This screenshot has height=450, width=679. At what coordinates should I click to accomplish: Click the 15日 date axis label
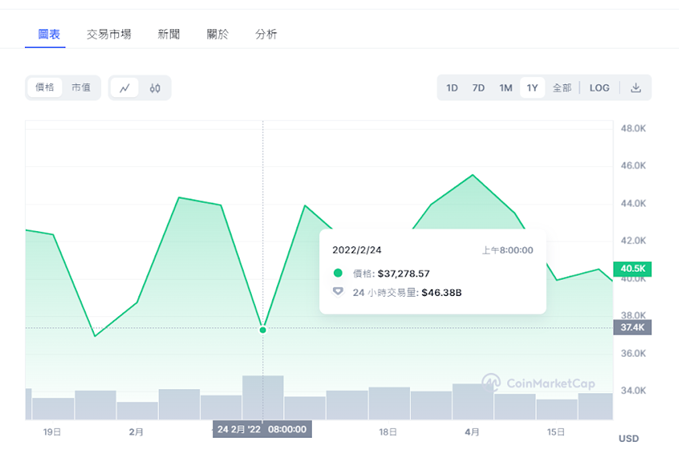coord(556,432)
